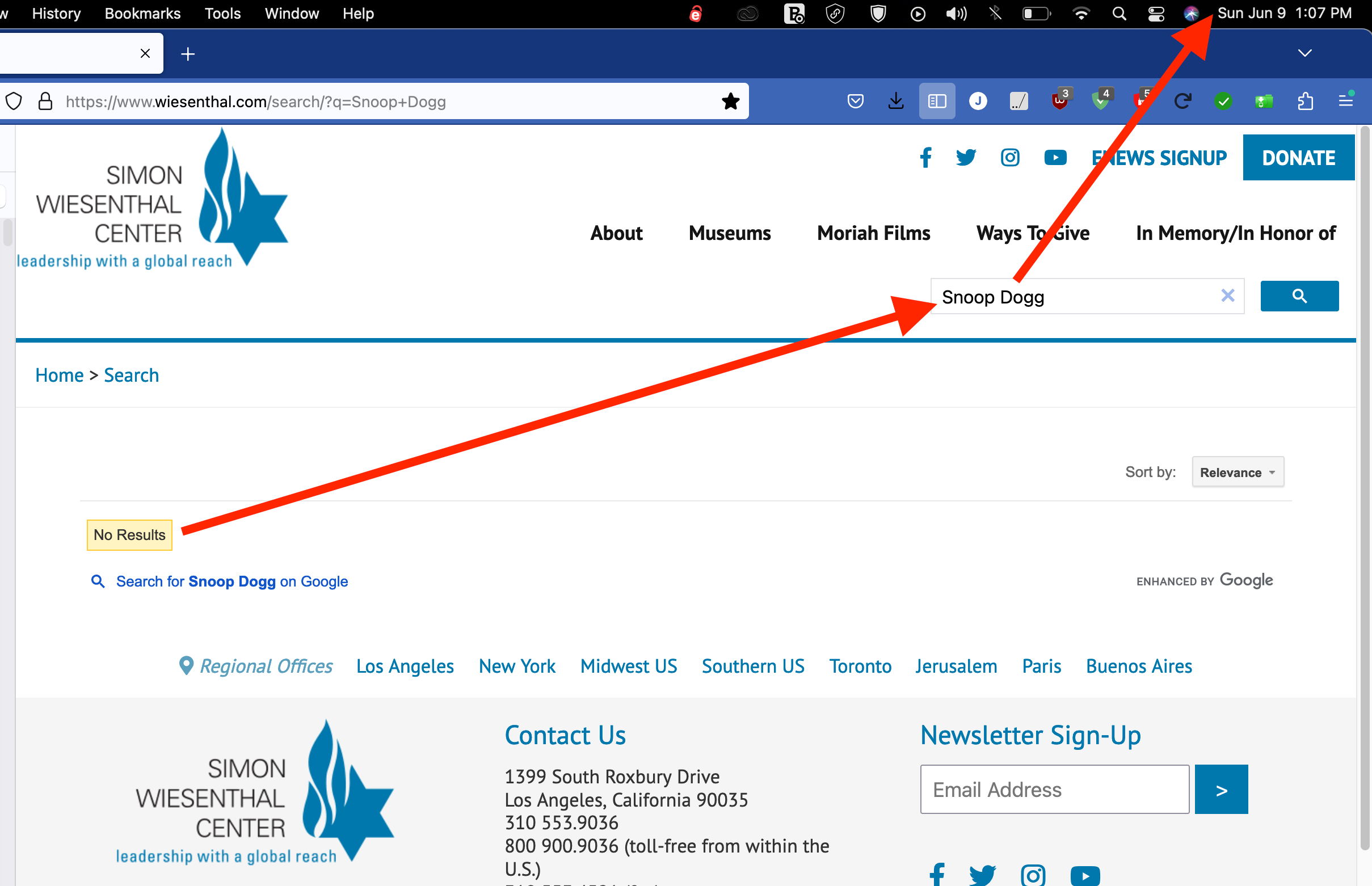Open a new browser tab
Image resolution: width=1372 pixels, height=886 pixels.
pos(188,54)
